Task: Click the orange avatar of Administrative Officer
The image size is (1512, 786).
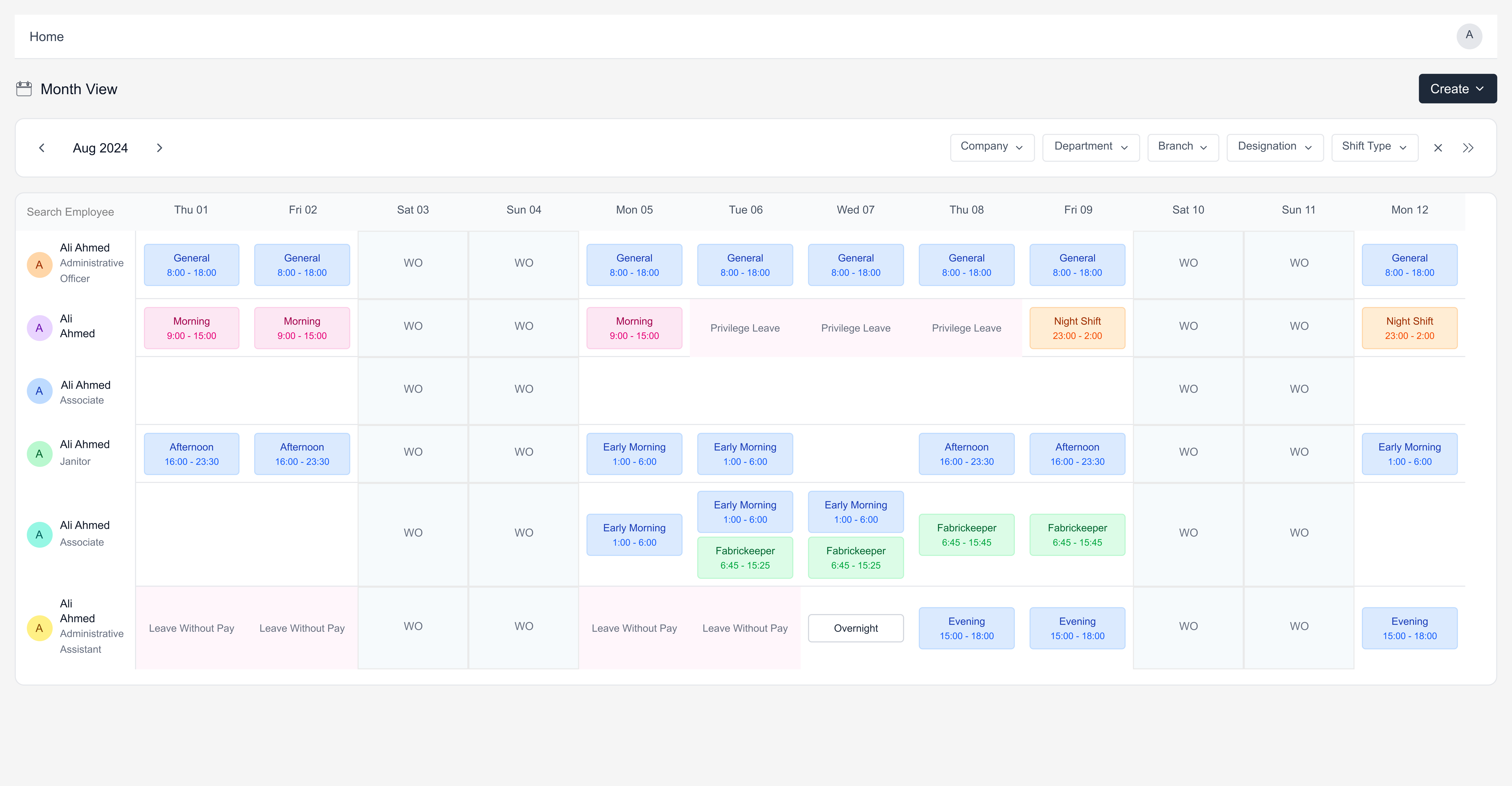Action: (x=39, y=264)
